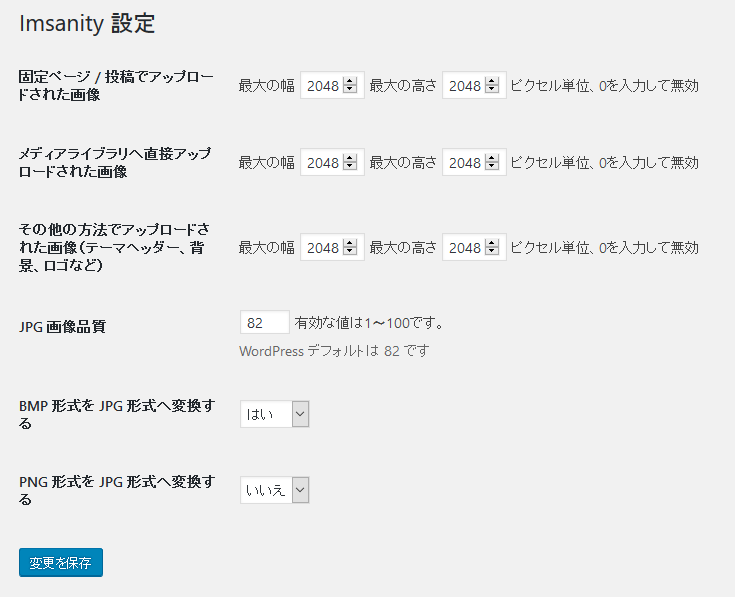Decrease max height for メディアライブラリ uploads
The height and width of the screenshot is (597, 735).
(492, 167)
